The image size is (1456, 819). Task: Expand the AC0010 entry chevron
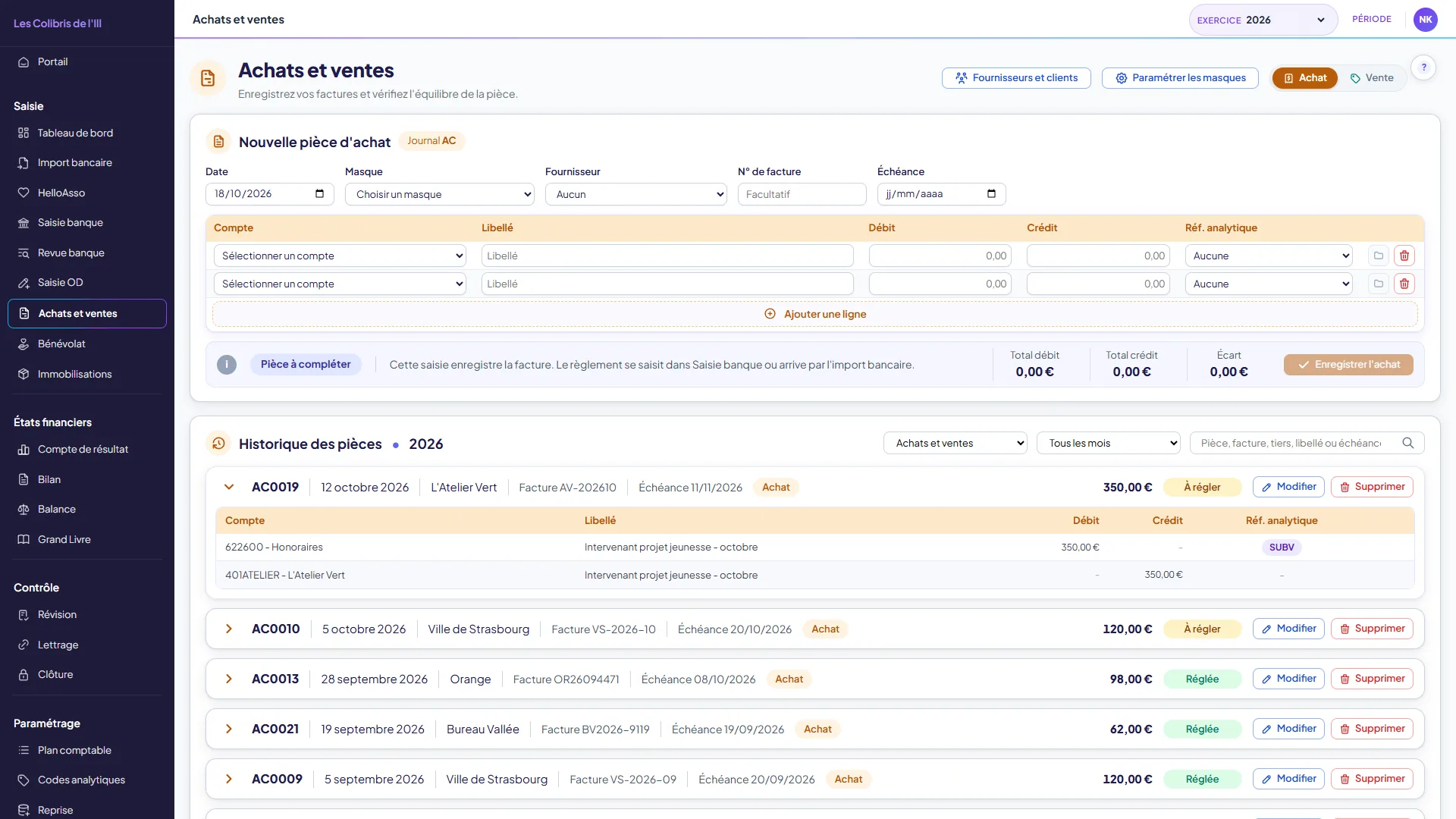(229, 629)
